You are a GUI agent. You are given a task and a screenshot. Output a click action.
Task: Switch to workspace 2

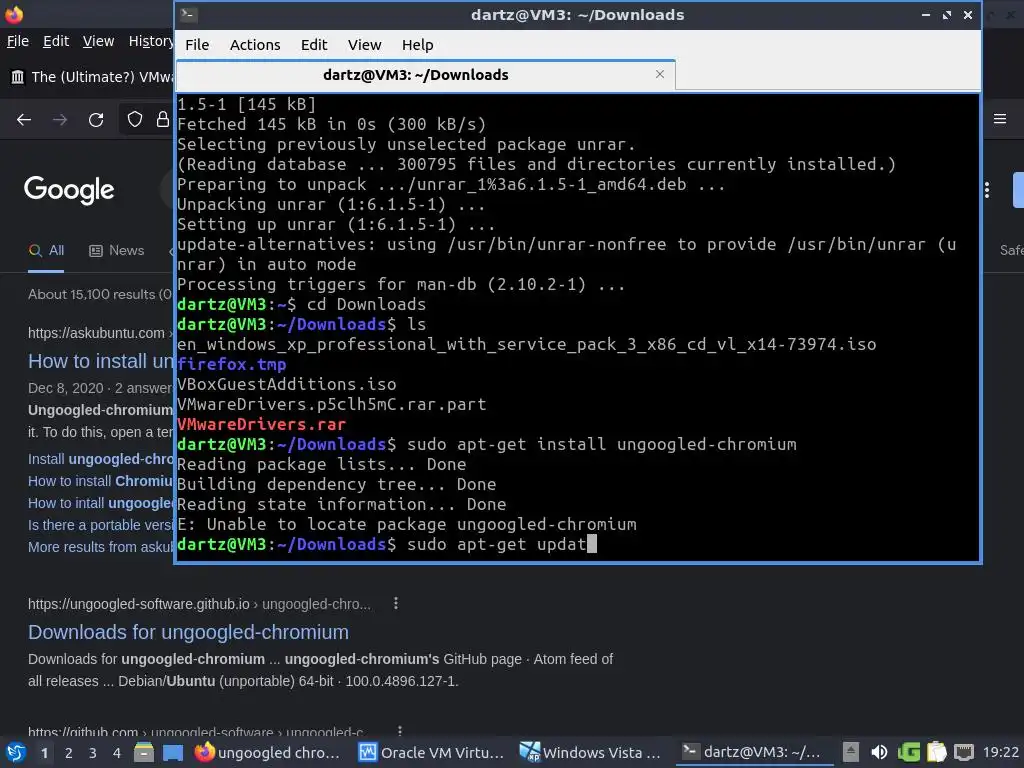69,753
